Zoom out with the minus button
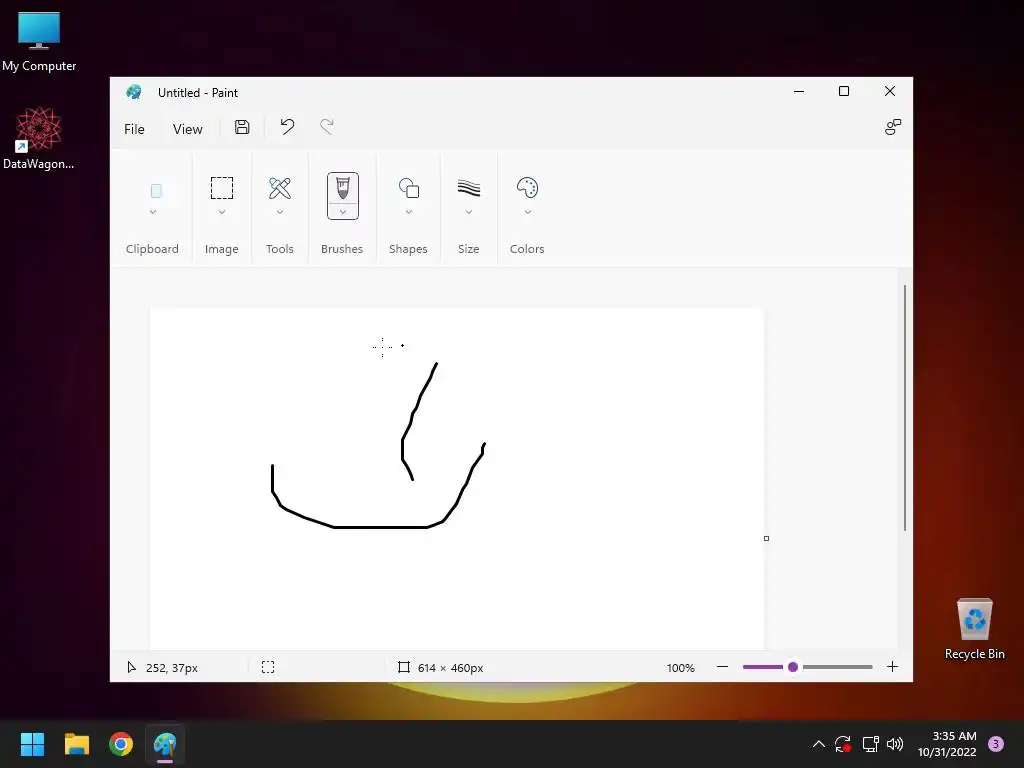This screenshot has width=1024, height=768. (722, 667)
